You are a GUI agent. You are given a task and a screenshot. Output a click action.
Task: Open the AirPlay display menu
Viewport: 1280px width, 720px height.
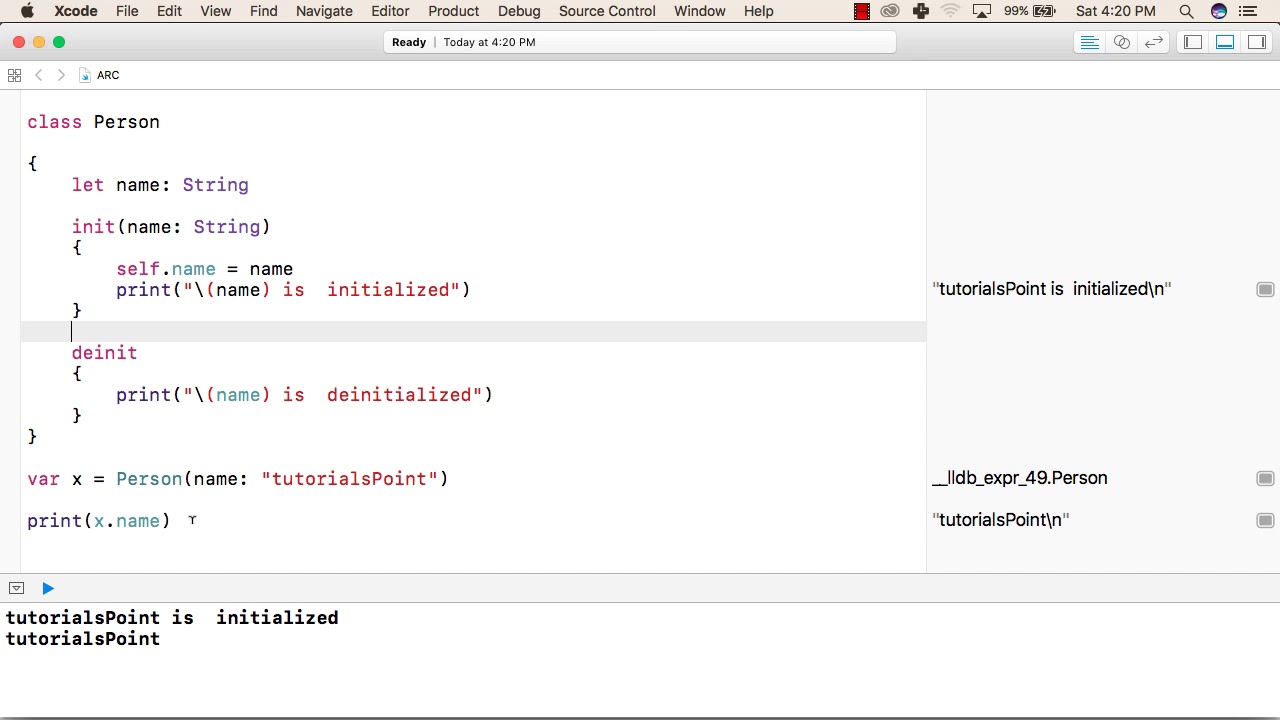(x=982, y=11)
